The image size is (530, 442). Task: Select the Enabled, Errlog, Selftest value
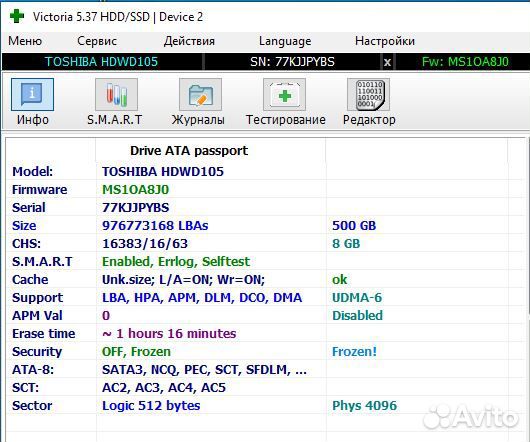pos(176,262)
